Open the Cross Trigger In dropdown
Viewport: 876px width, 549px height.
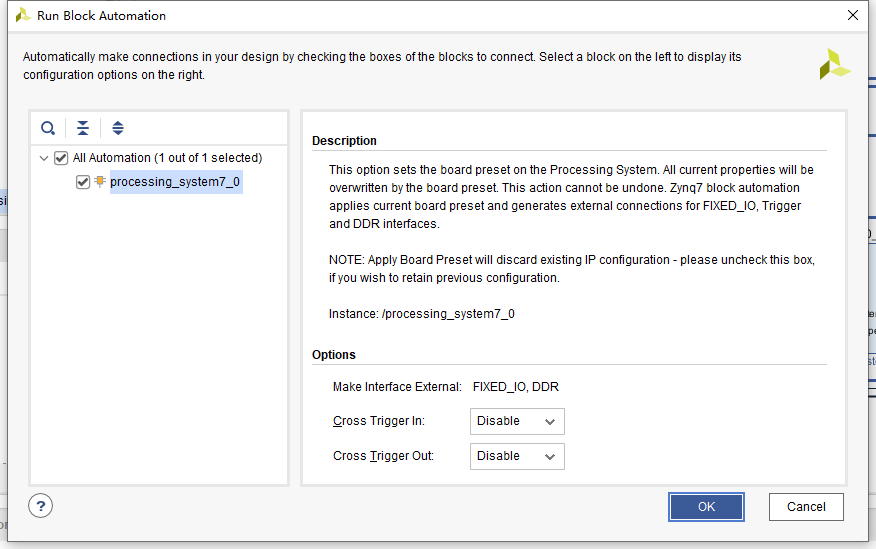click(x=517, y=421)
